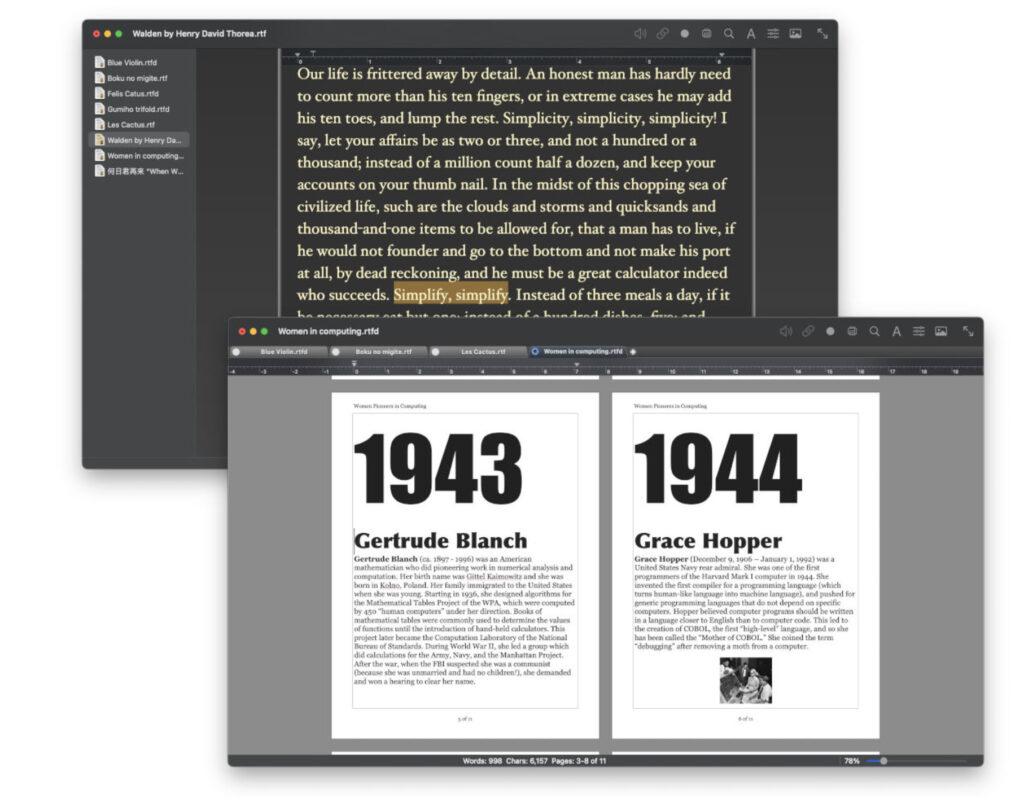Click the speaker icon in the Walden window

pos(640,33)
